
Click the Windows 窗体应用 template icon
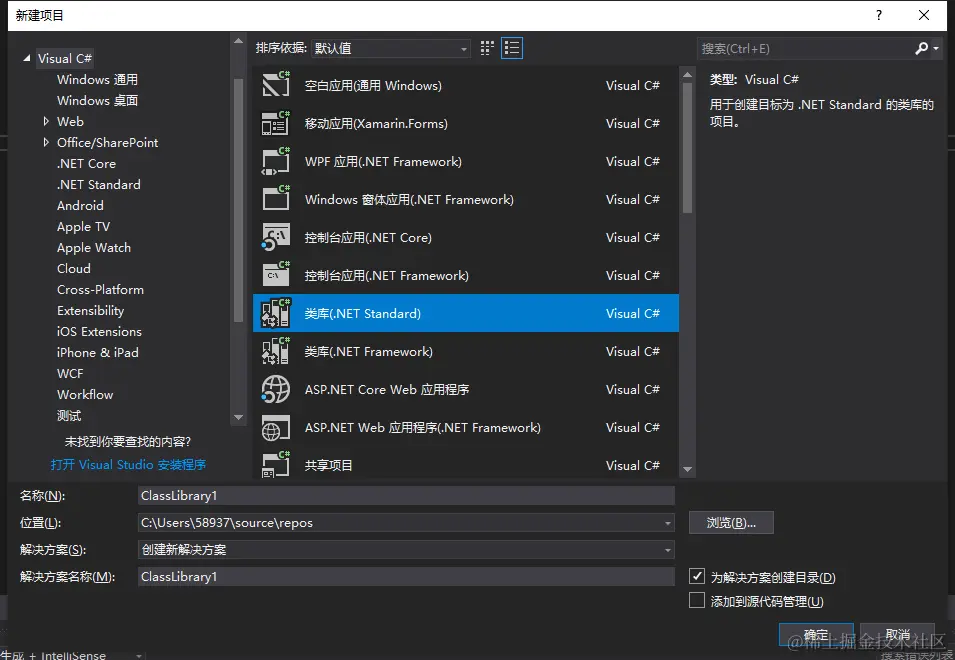[x=276, y=198]
